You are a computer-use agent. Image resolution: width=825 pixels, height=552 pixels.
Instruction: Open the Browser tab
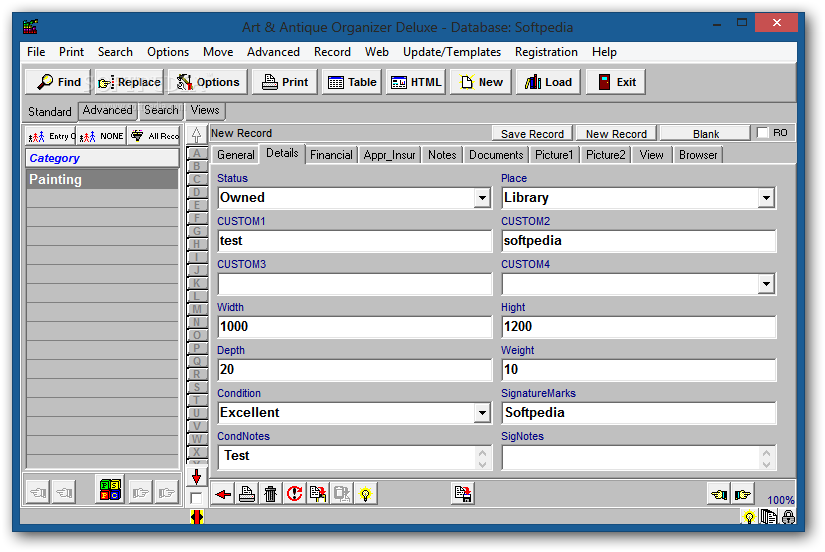(x=698, y=155)
